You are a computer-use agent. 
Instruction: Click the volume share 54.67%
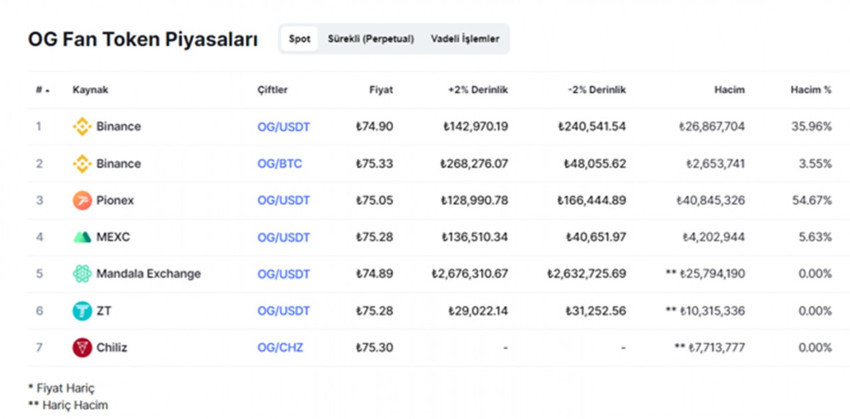(x=812, y=201)
